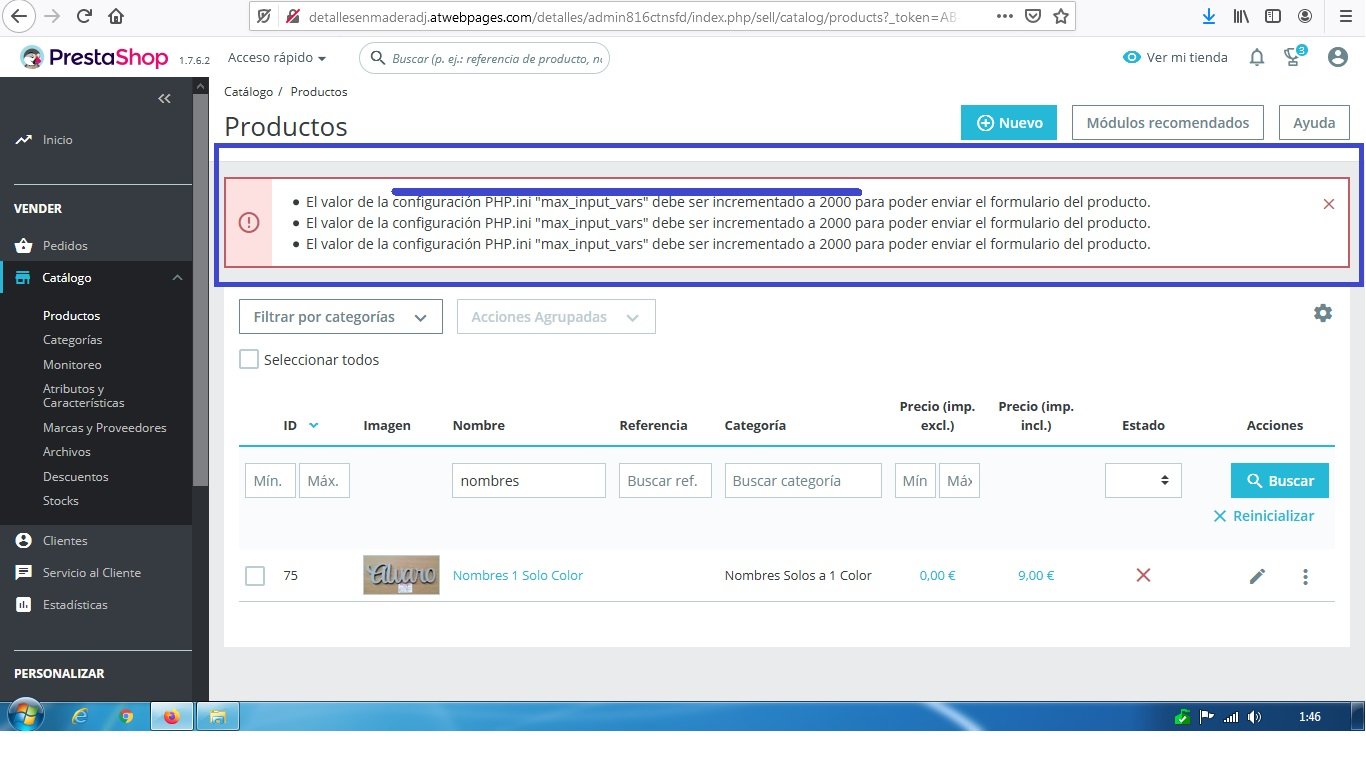Open the Estado filter select
The width and height of the screenshot is (1366, 768).
[x=1143, y=480]
